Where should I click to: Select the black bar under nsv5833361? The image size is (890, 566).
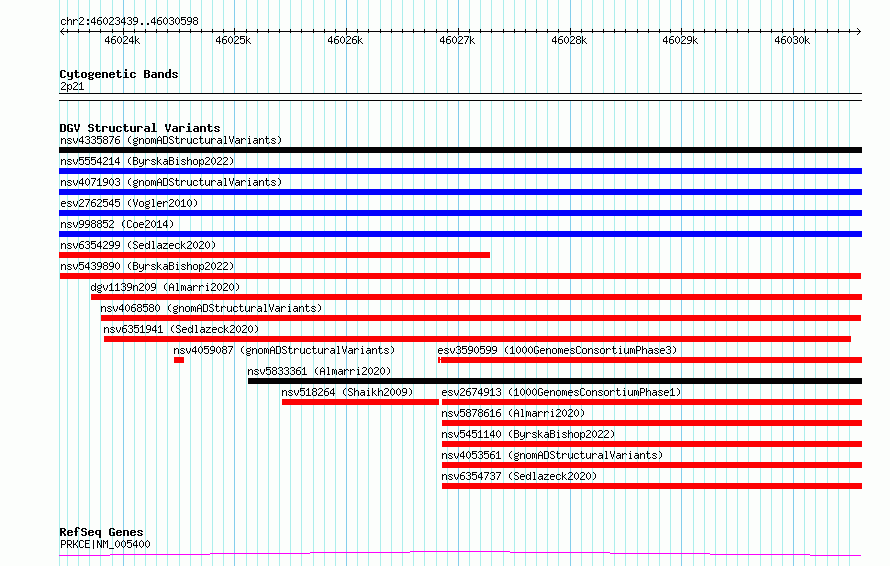(x=555, y=381)
